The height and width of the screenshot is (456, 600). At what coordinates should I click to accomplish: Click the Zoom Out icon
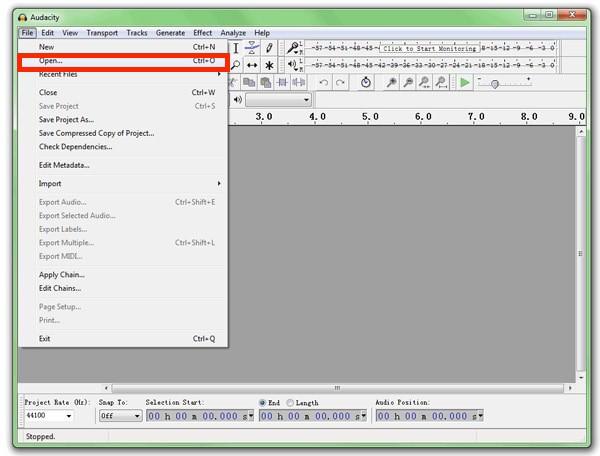click(408, 82)
